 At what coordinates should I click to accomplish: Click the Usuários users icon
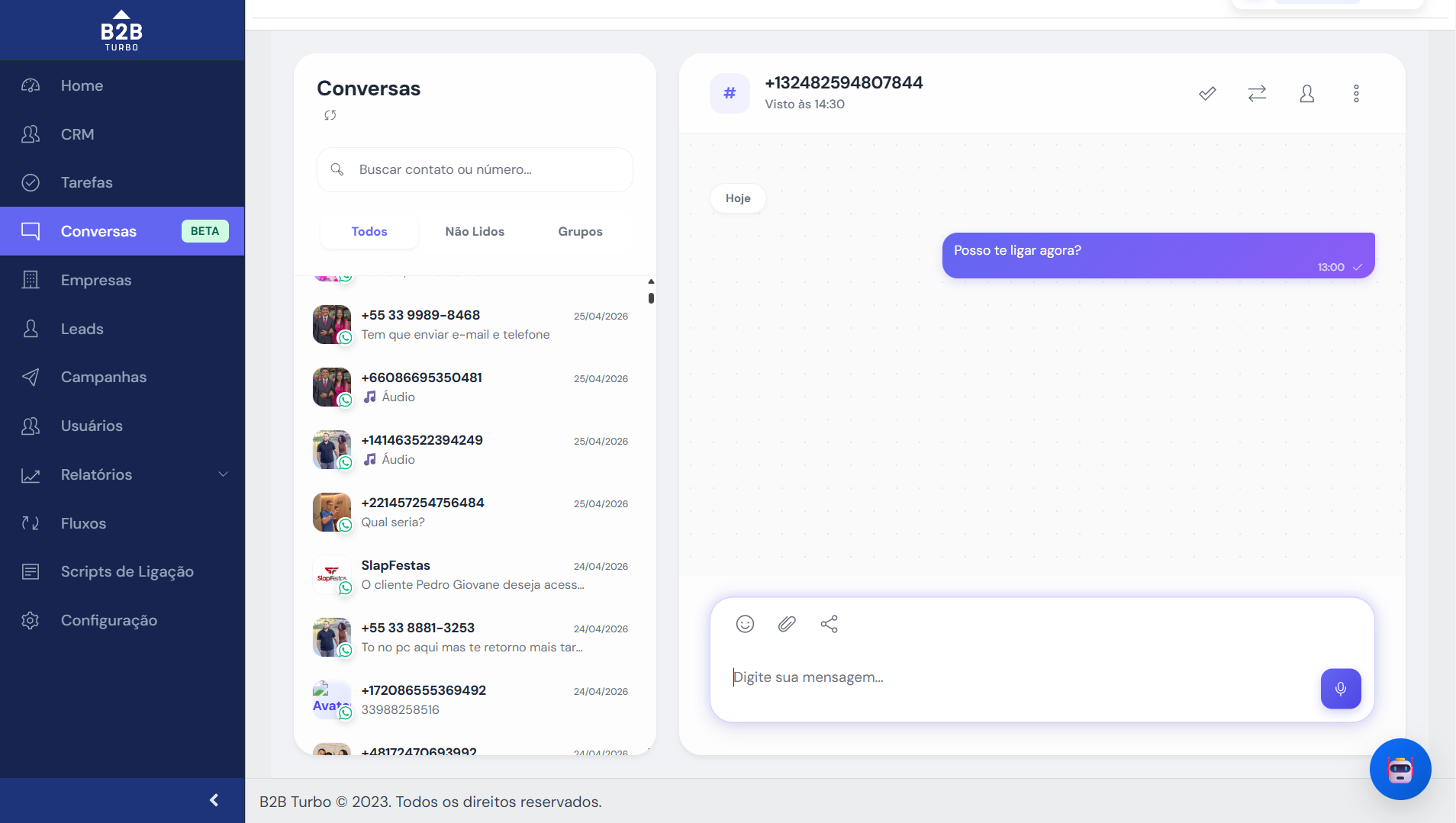pos(31,426)
